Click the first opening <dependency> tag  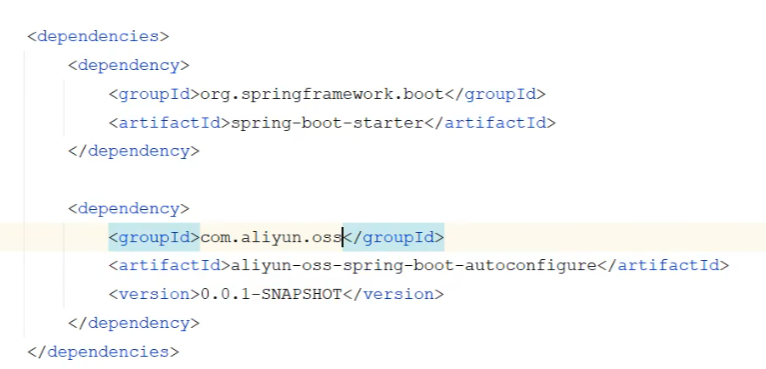pos(128,65)
